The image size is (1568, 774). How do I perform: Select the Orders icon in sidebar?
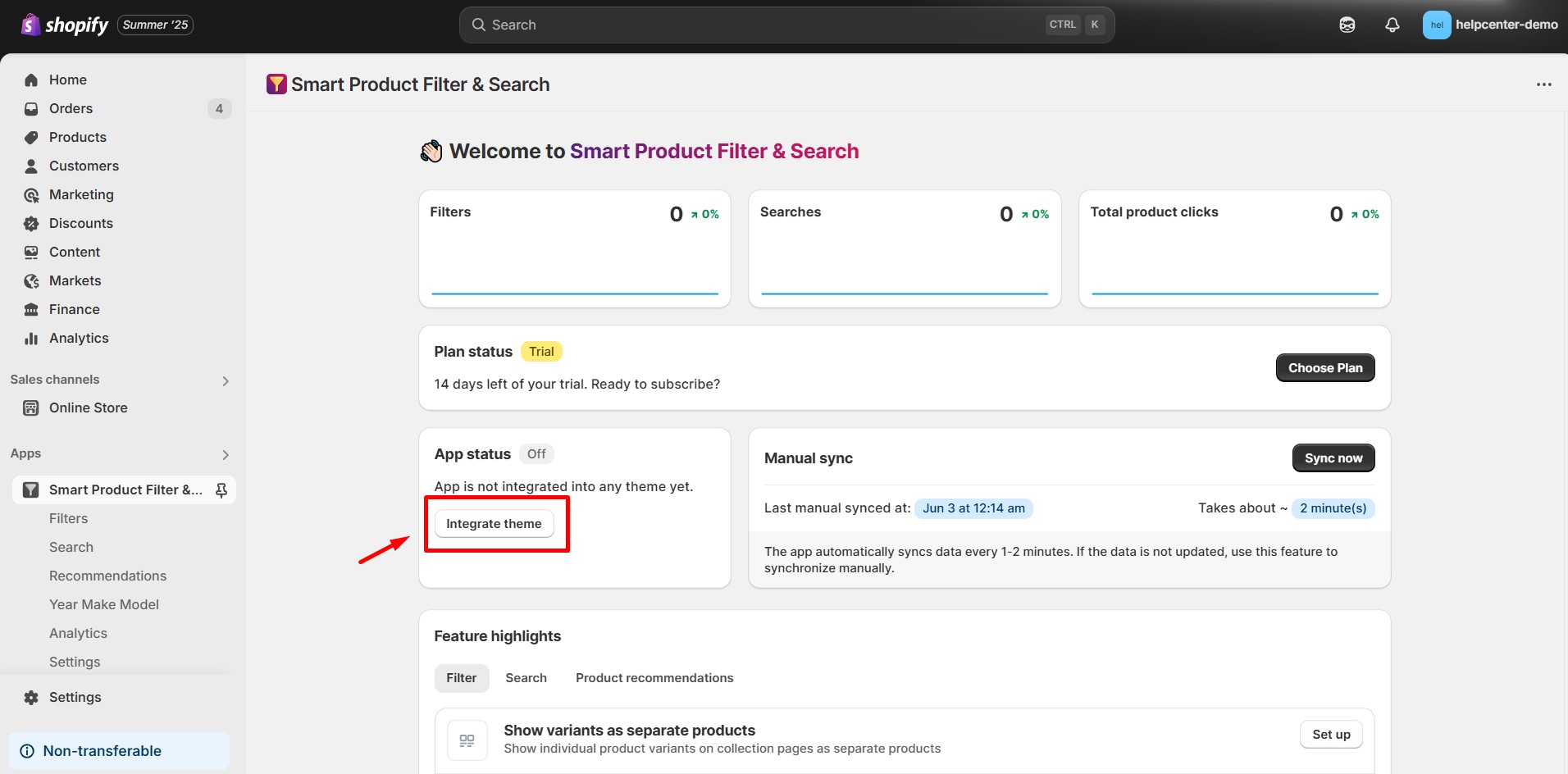[x=30, y=108]
